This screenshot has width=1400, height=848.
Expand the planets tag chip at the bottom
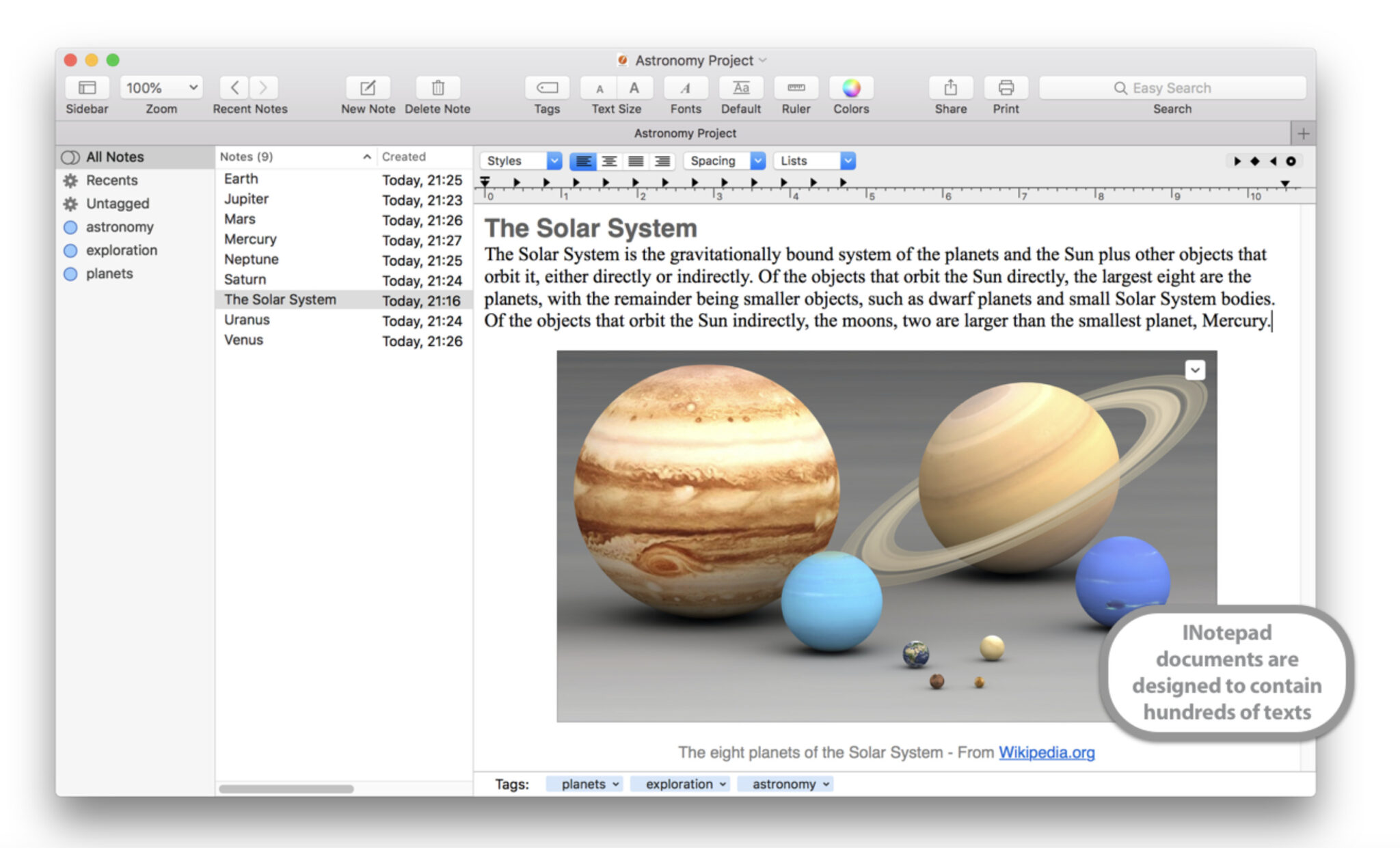click(584, 784)
